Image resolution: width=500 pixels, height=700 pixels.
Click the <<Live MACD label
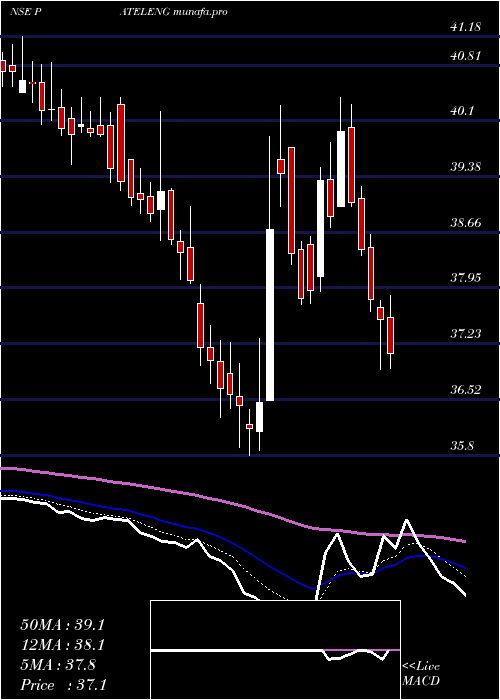point(421,674)
